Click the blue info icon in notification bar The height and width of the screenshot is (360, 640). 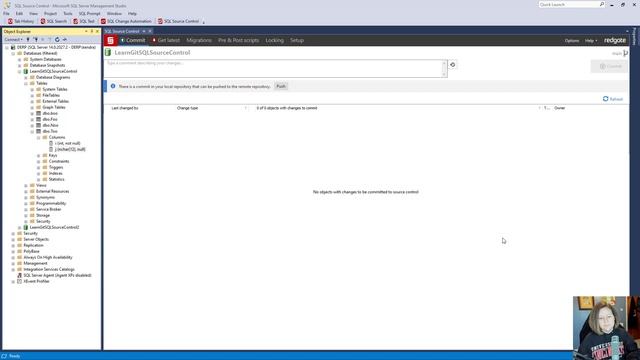point(113,86)
